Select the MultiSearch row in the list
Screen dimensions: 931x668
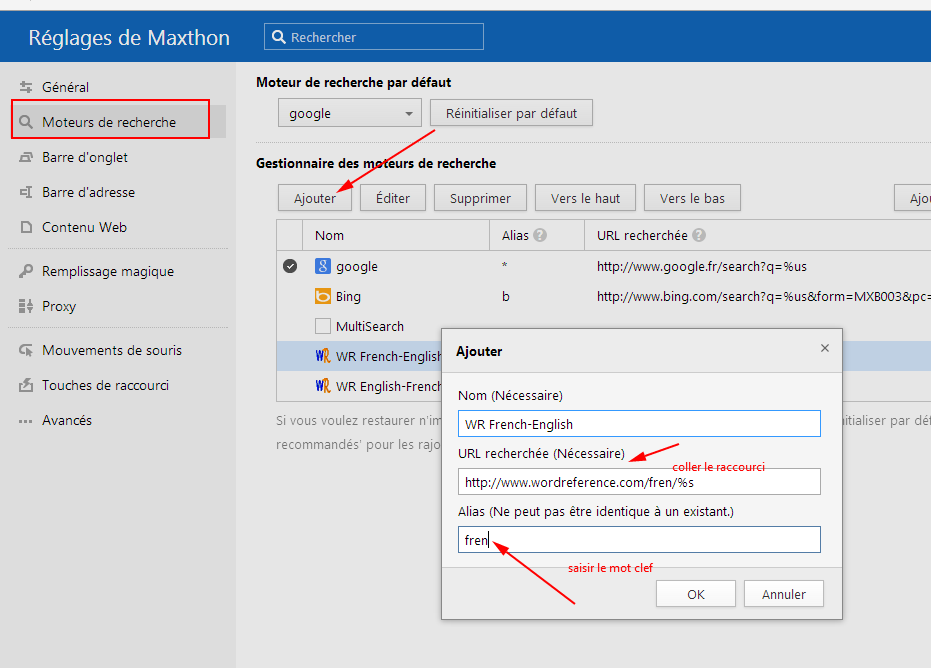click(369, 326)
